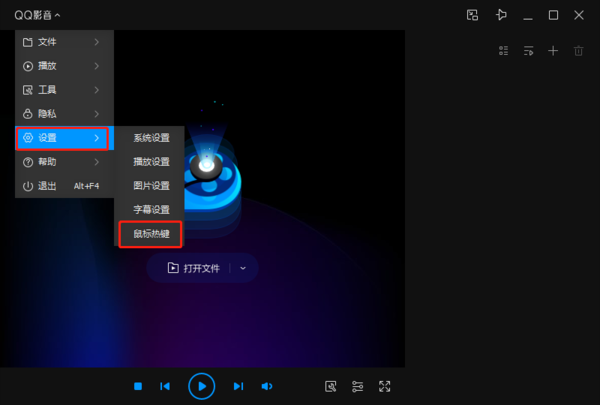Click the power icon next to 退出
The width and height of the screenshot is (600, 405).
coord(28,186)
